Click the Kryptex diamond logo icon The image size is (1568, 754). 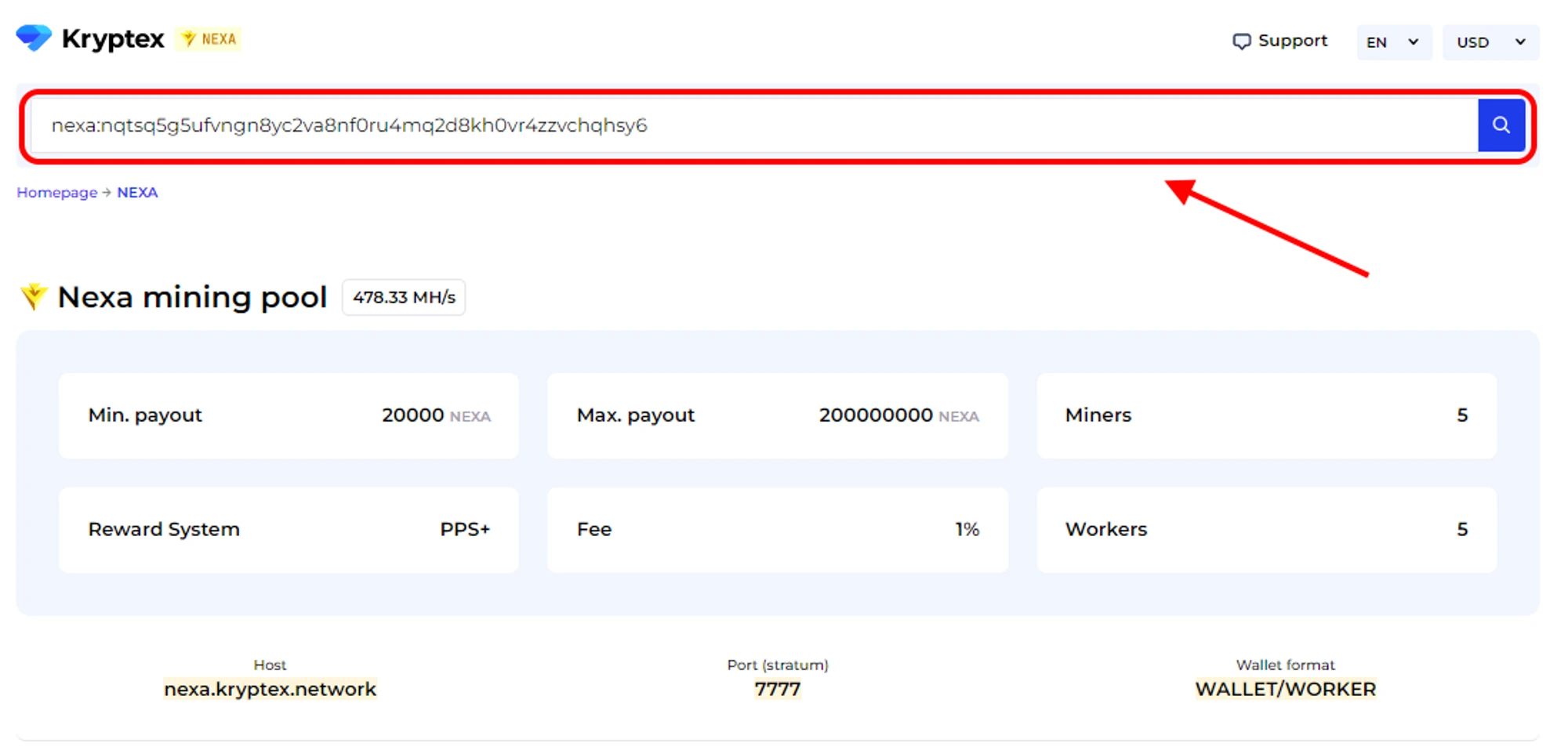[34, 38]
